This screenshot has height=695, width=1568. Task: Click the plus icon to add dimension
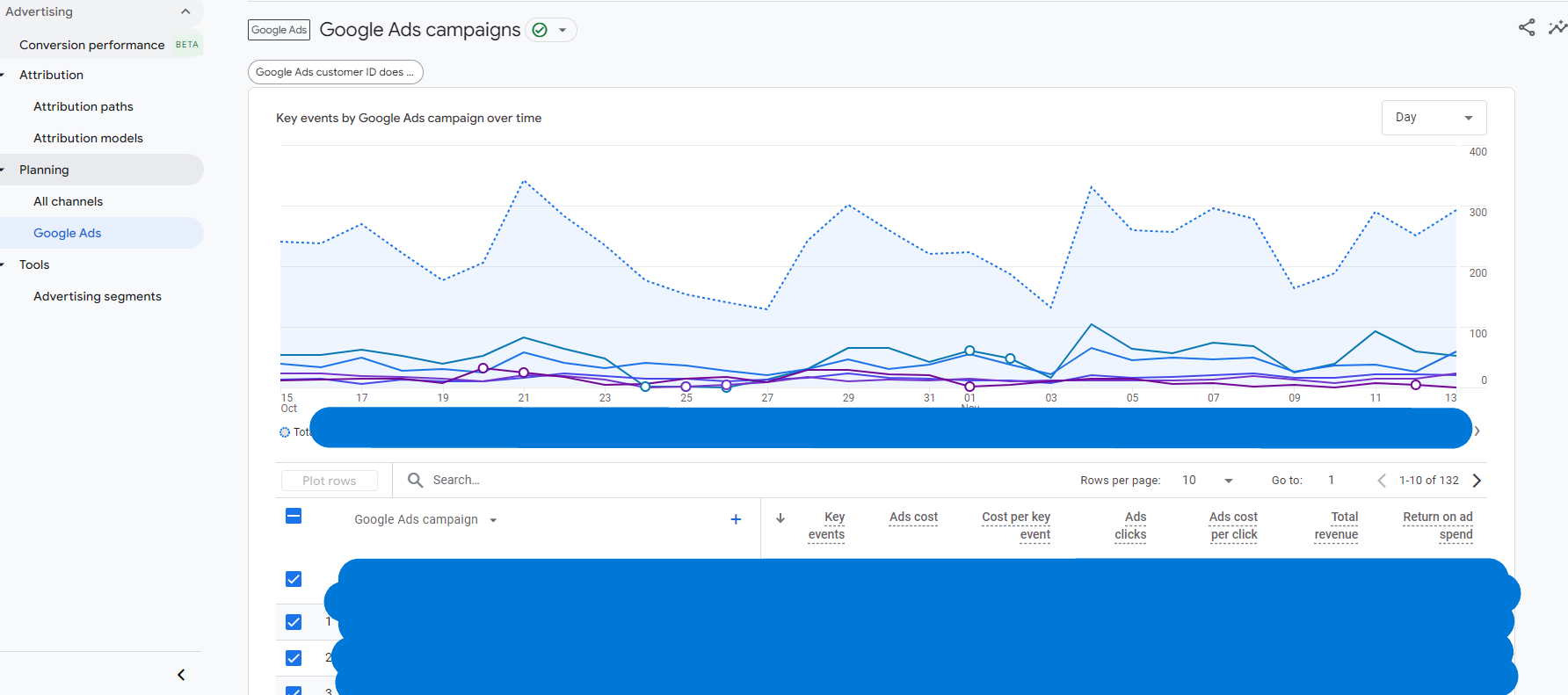coord(736,519)
